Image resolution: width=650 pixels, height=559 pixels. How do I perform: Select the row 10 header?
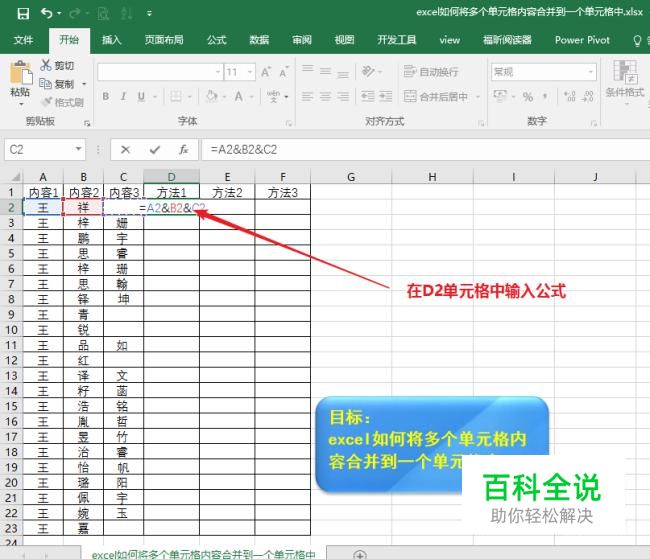pyautogui.click(x=11, y=330)
